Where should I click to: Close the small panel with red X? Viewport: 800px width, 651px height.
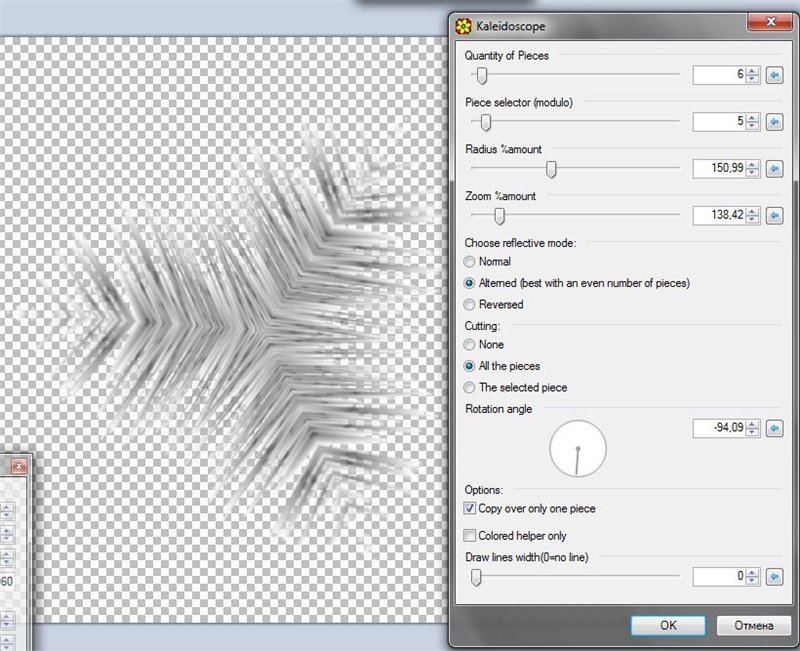click(x=19, y=466)
